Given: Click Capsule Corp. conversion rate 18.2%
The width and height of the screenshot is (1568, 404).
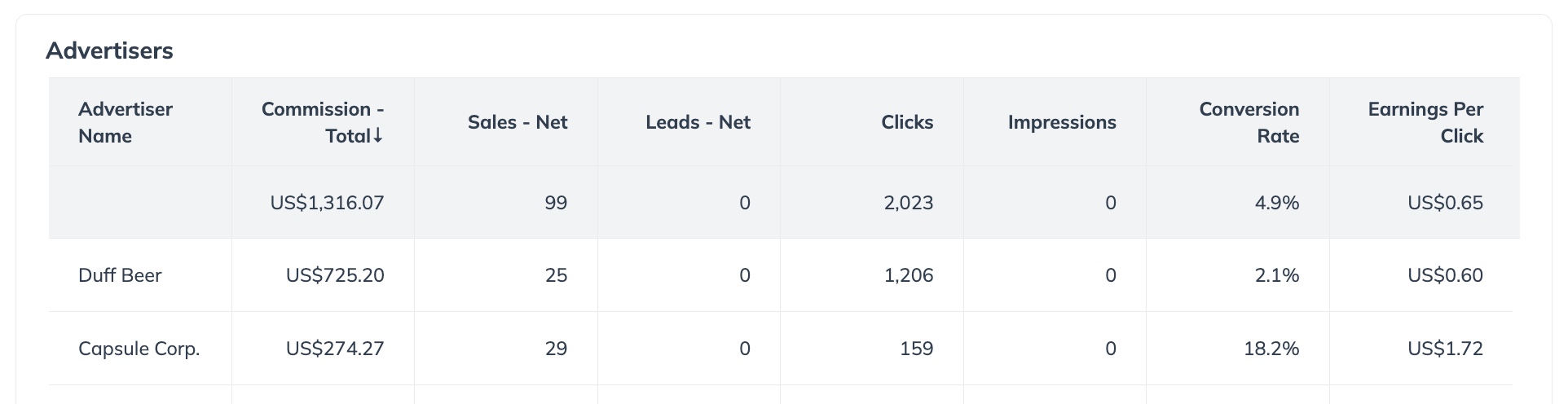Looking at the screenshot, I should click(1271, 349).
